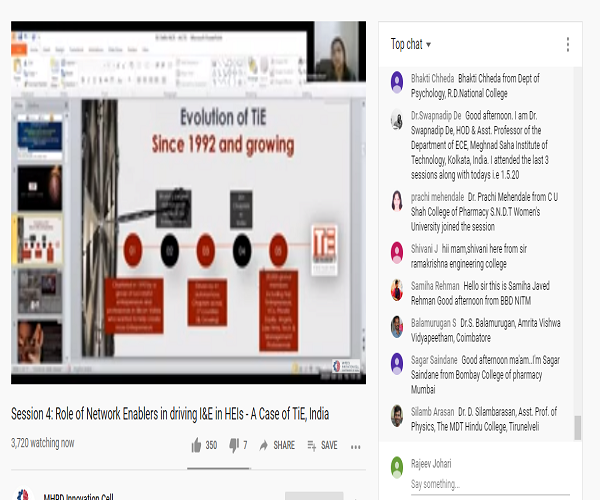The width and height of the screenshot is (600, 500).
Task: Click Bhakti Chheda's chat avatar
Action: click(397, 79)
